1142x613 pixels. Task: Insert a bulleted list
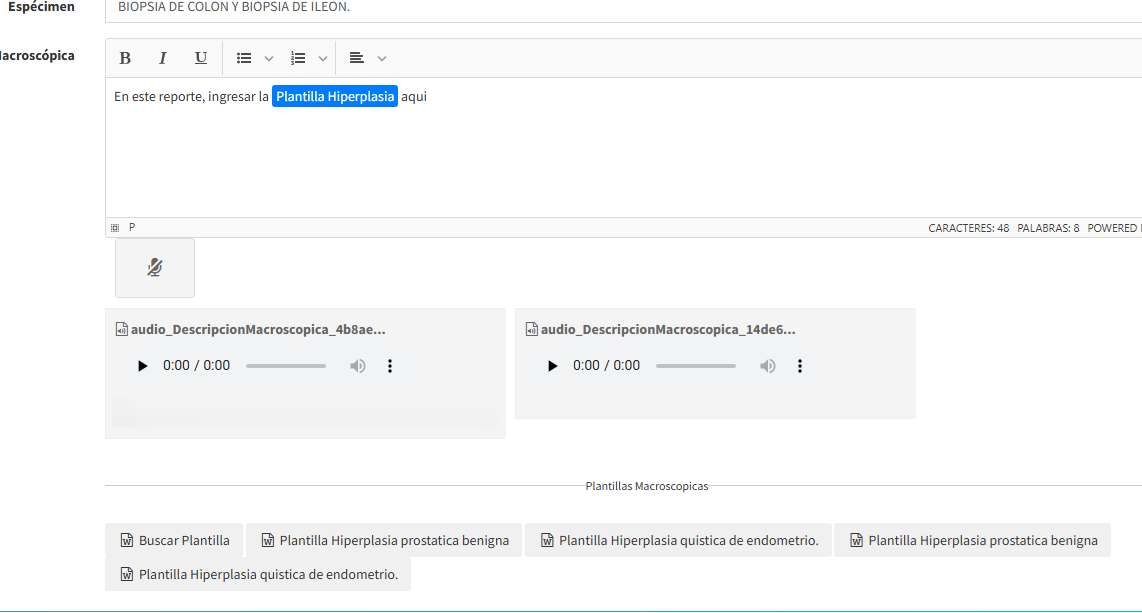pos(244,58)
